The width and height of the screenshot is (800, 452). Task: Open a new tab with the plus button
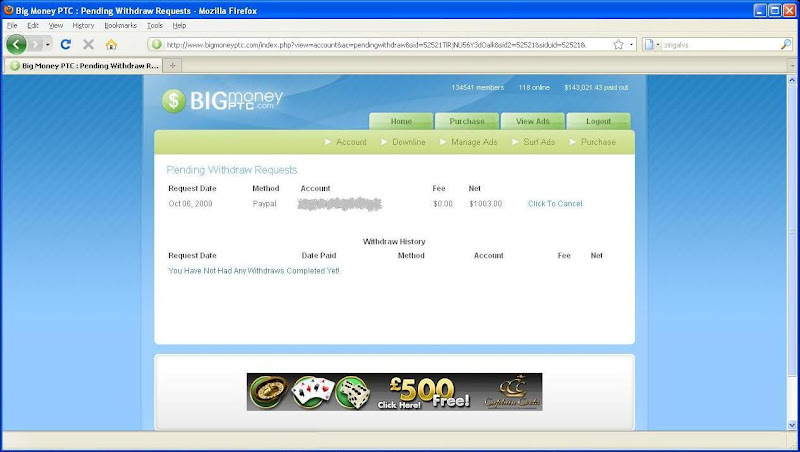point(172,65)
